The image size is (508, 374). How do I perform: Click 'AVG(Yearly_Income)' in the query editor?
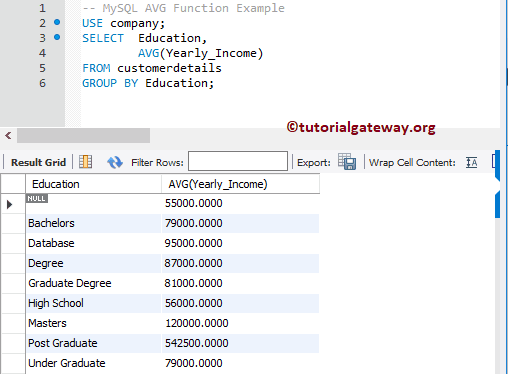pyautogui.click(x=201, y=53)
